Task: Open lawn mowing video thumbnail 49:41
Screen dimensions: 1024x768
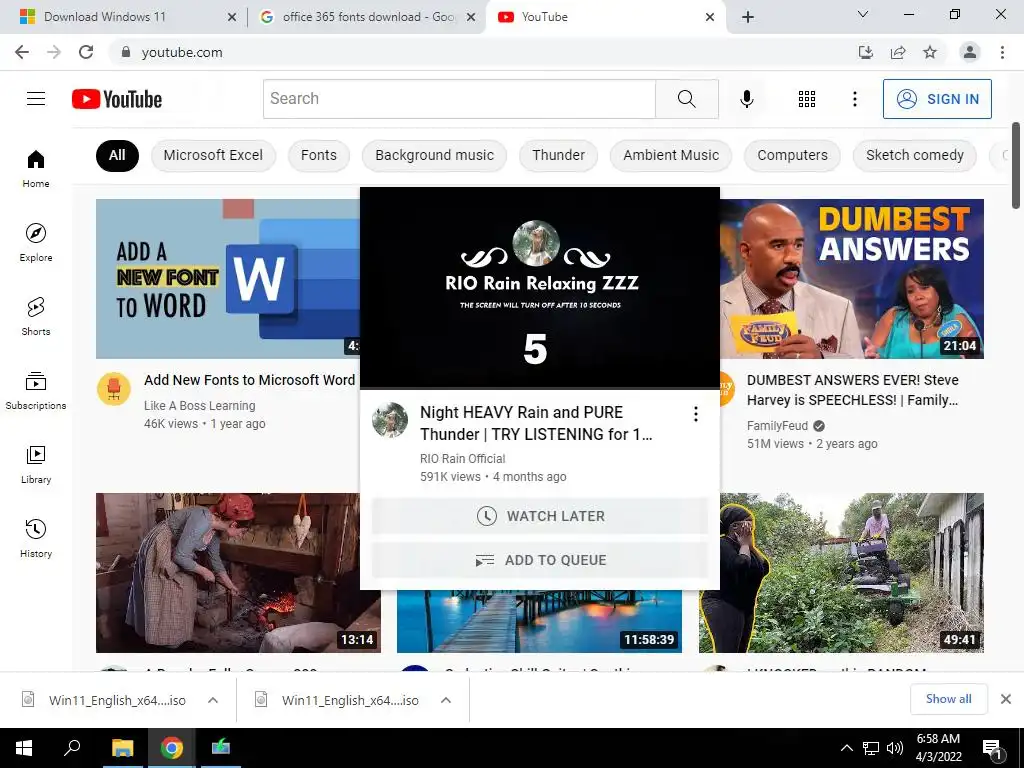Action: 841,573
